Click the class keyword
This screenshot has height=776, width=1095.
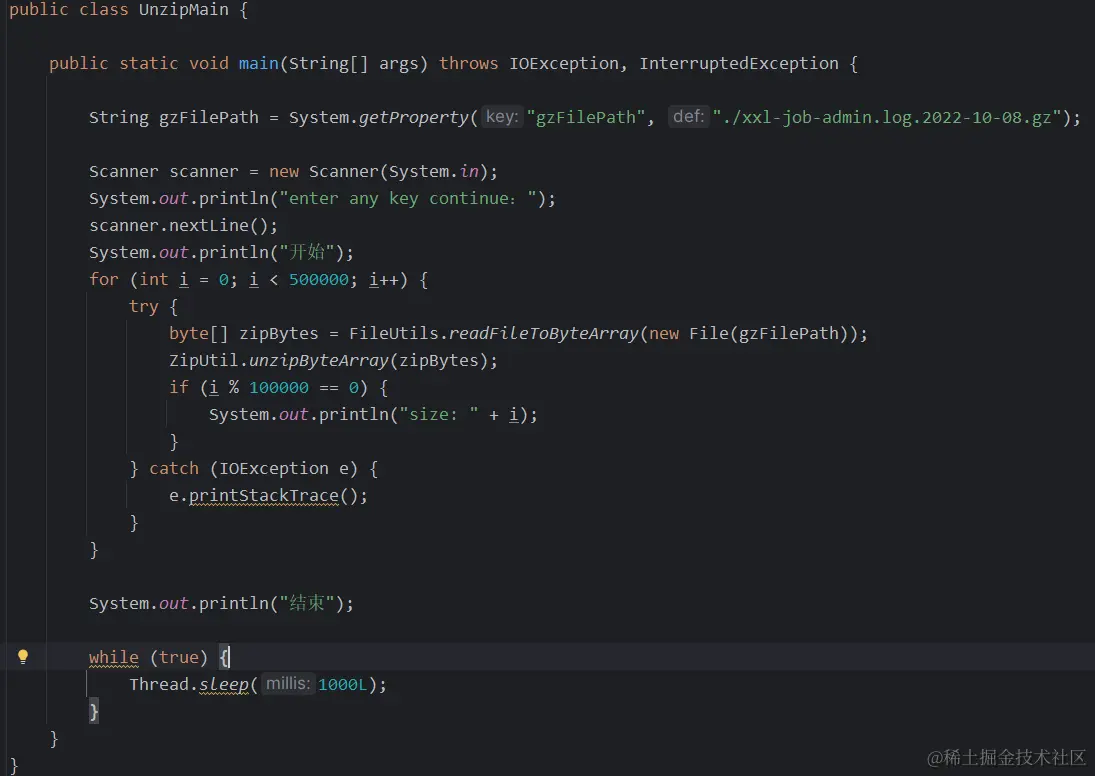tap(103, 10)
